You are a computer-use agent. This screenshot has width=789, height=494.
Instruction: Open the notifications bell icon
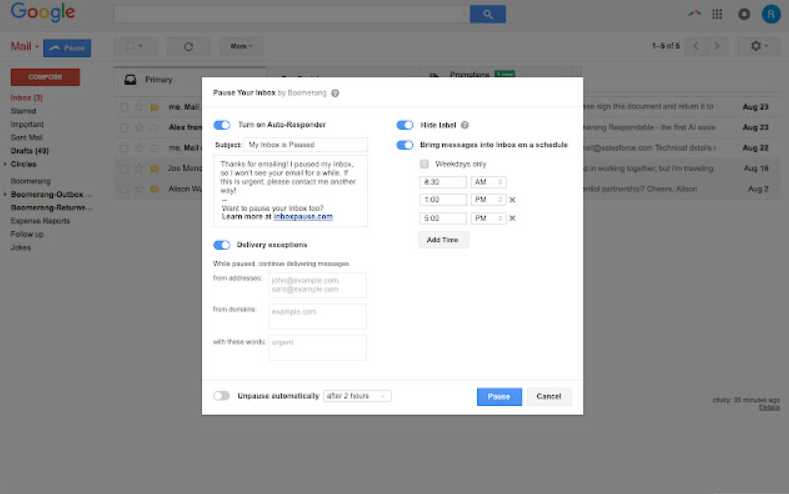(x=744, y=14)
